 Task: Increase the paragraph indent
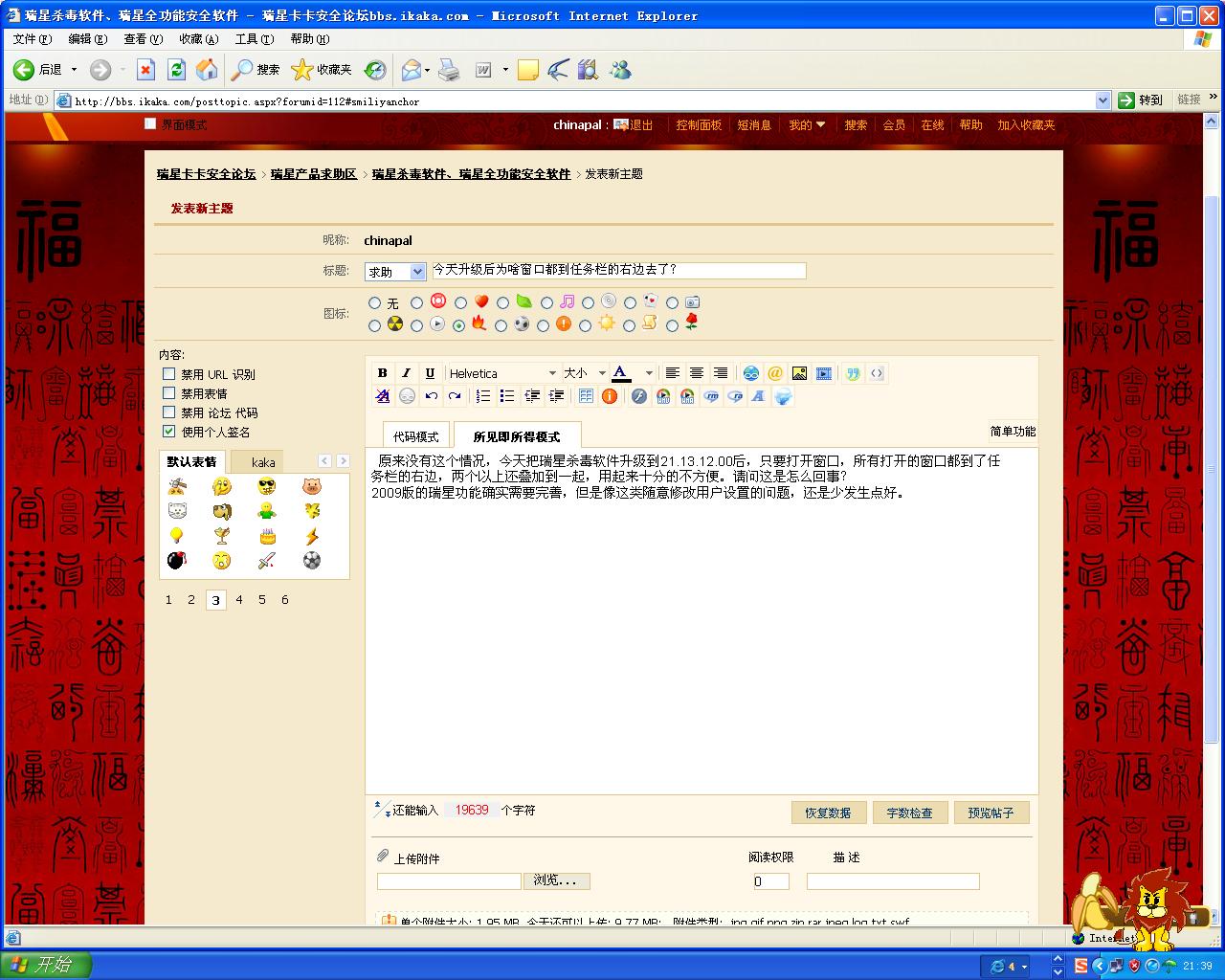556,396
